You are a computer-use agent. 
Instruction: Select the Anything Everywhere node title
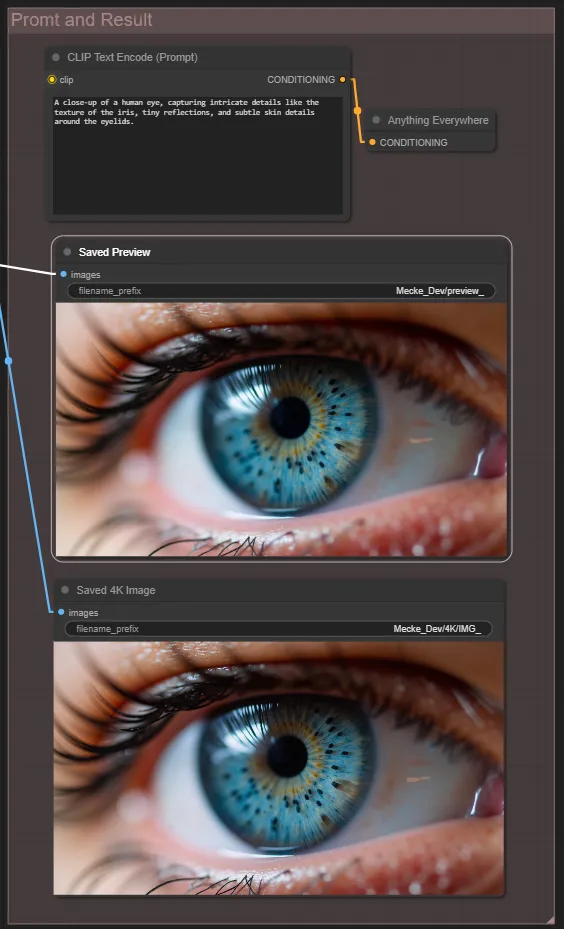[x=438, y=120]
